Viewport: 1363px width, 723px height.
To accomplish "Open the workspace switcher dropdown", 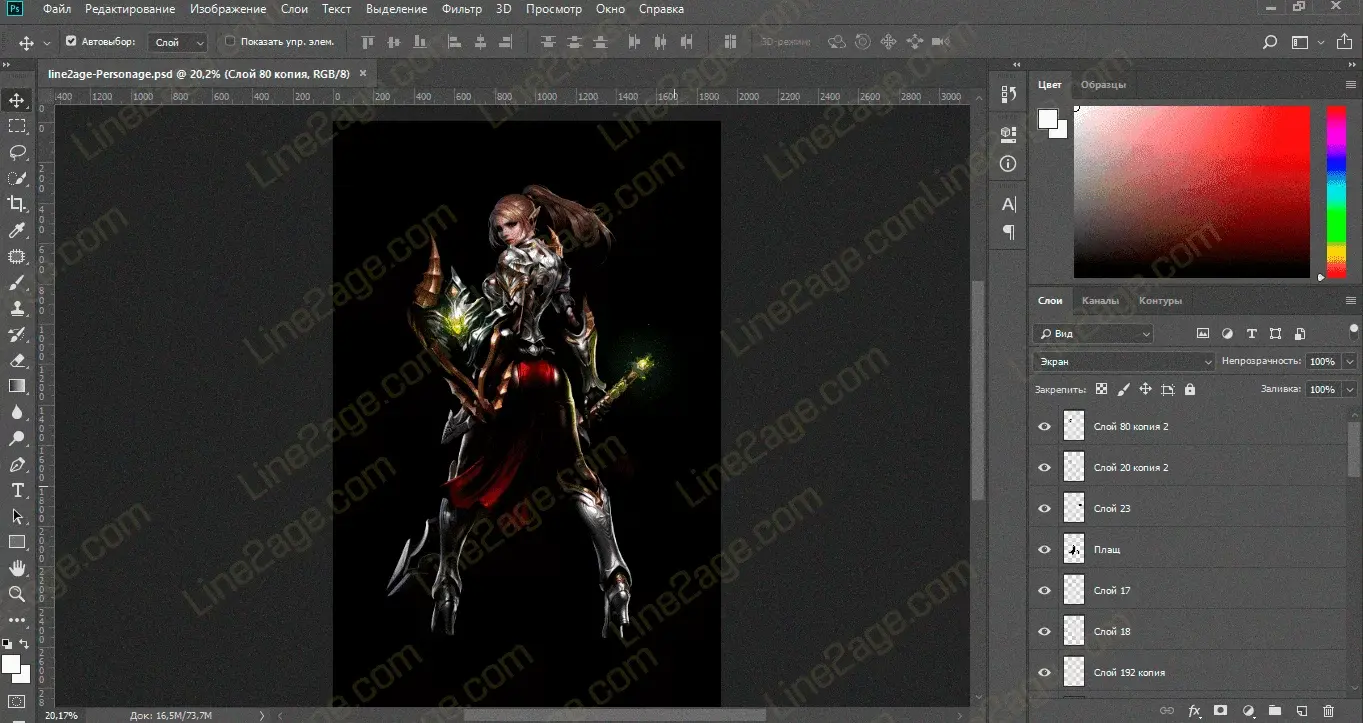I will pyautogui.click(x=1321, y=42).
